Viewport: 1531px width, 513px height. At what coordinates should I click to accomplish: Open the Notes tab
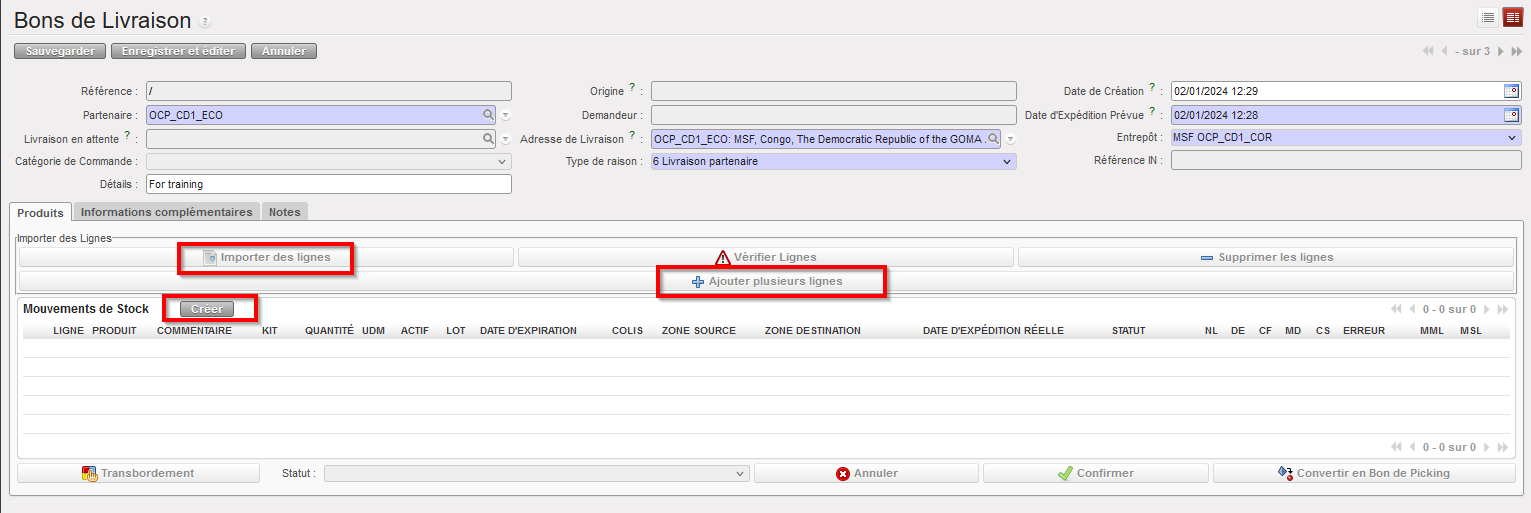[x=284, y=212]
